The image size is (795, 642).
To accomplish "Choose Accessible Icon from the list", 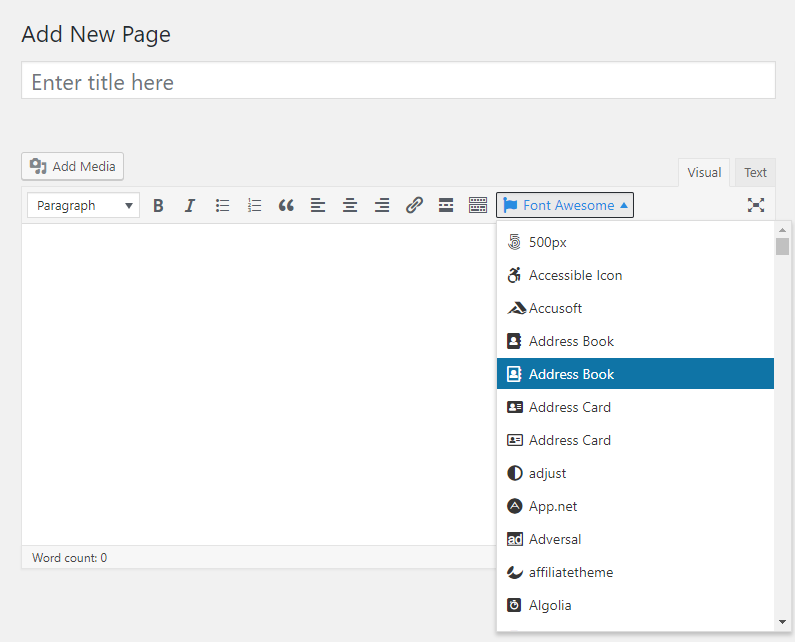I will point(635,275).
